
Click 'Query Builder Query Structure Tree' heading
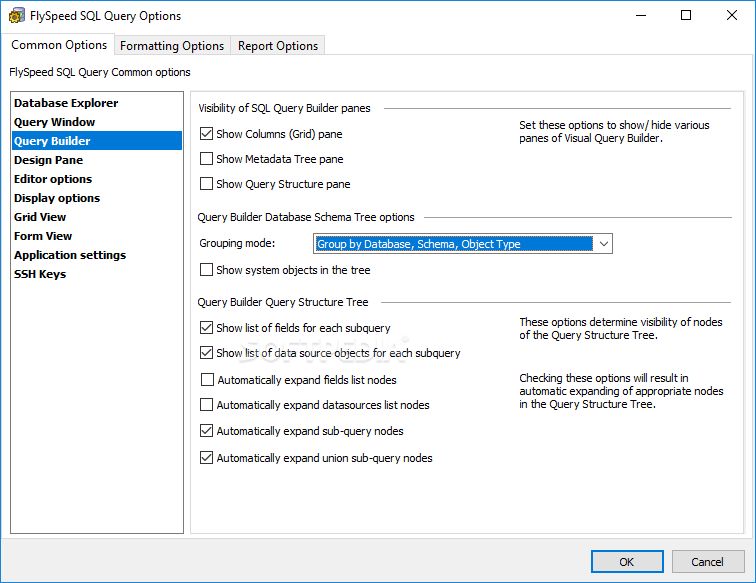[283, 302]
